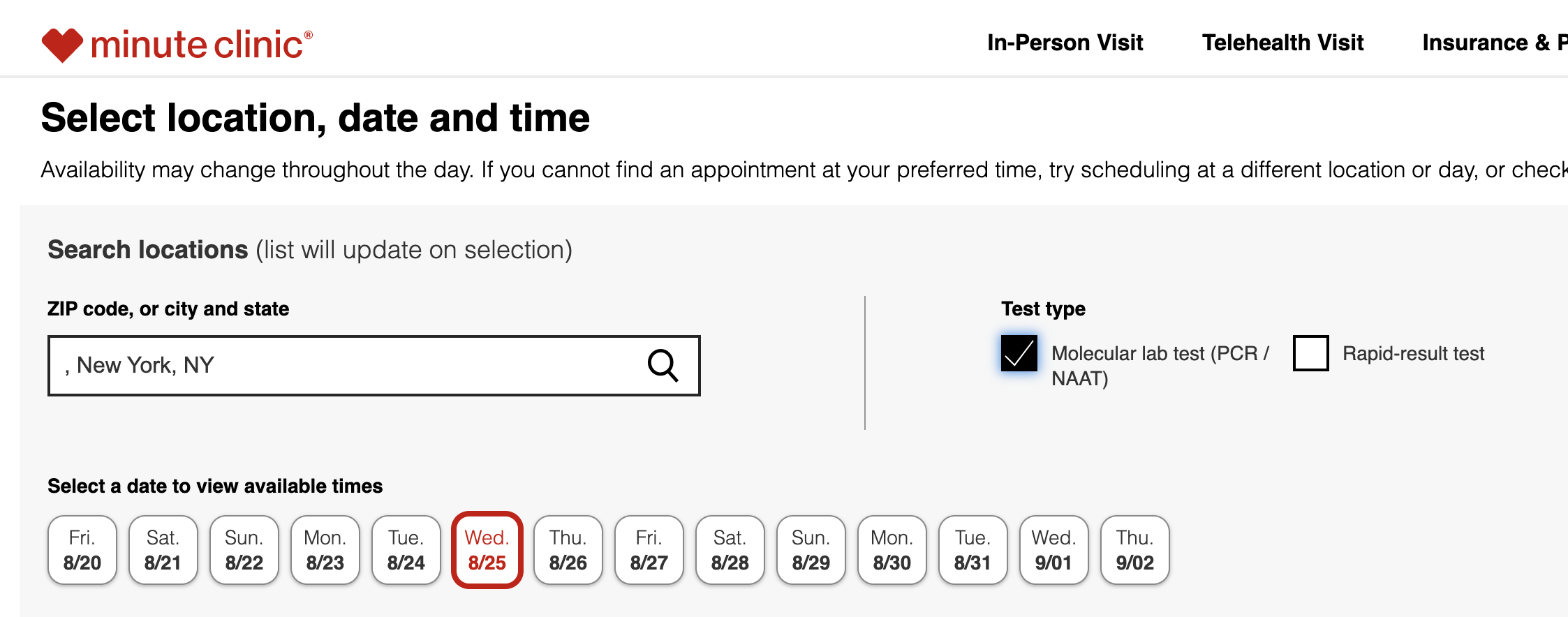Select Tue. 8/31 date
1568x617 pixels.
point(973,550)
